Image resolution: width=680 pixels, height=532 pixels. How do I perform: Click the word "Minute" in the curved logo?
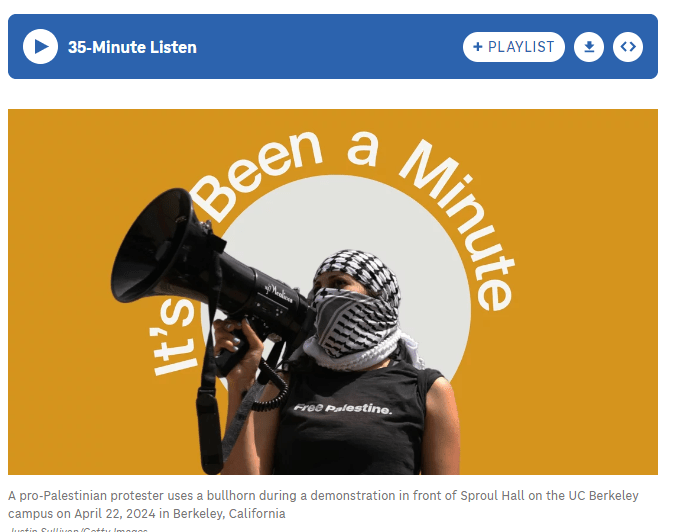(x=460, y=223)
